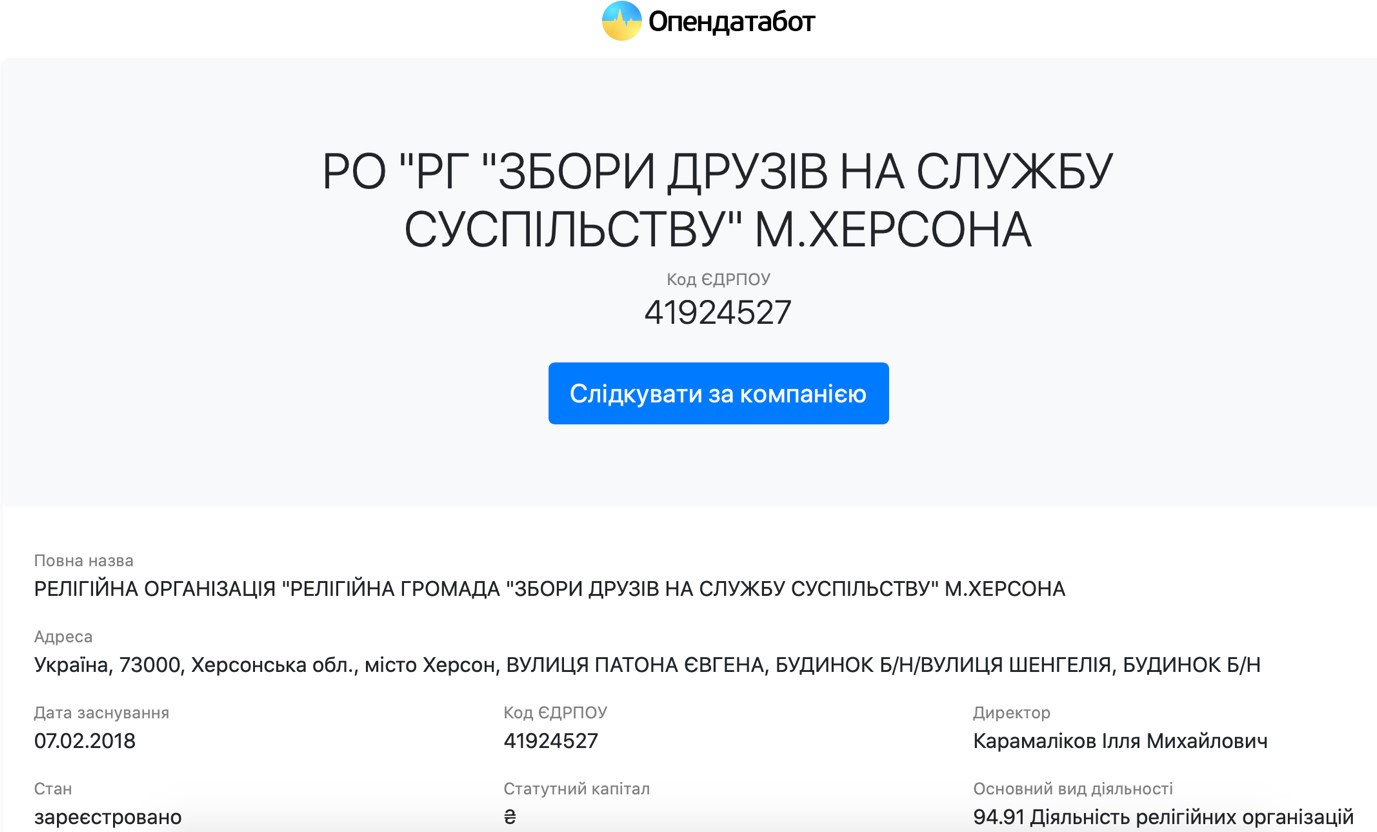This screenshot has height=832, width=1377.
Task: Click the Стан label
Action: click(52, 789)
